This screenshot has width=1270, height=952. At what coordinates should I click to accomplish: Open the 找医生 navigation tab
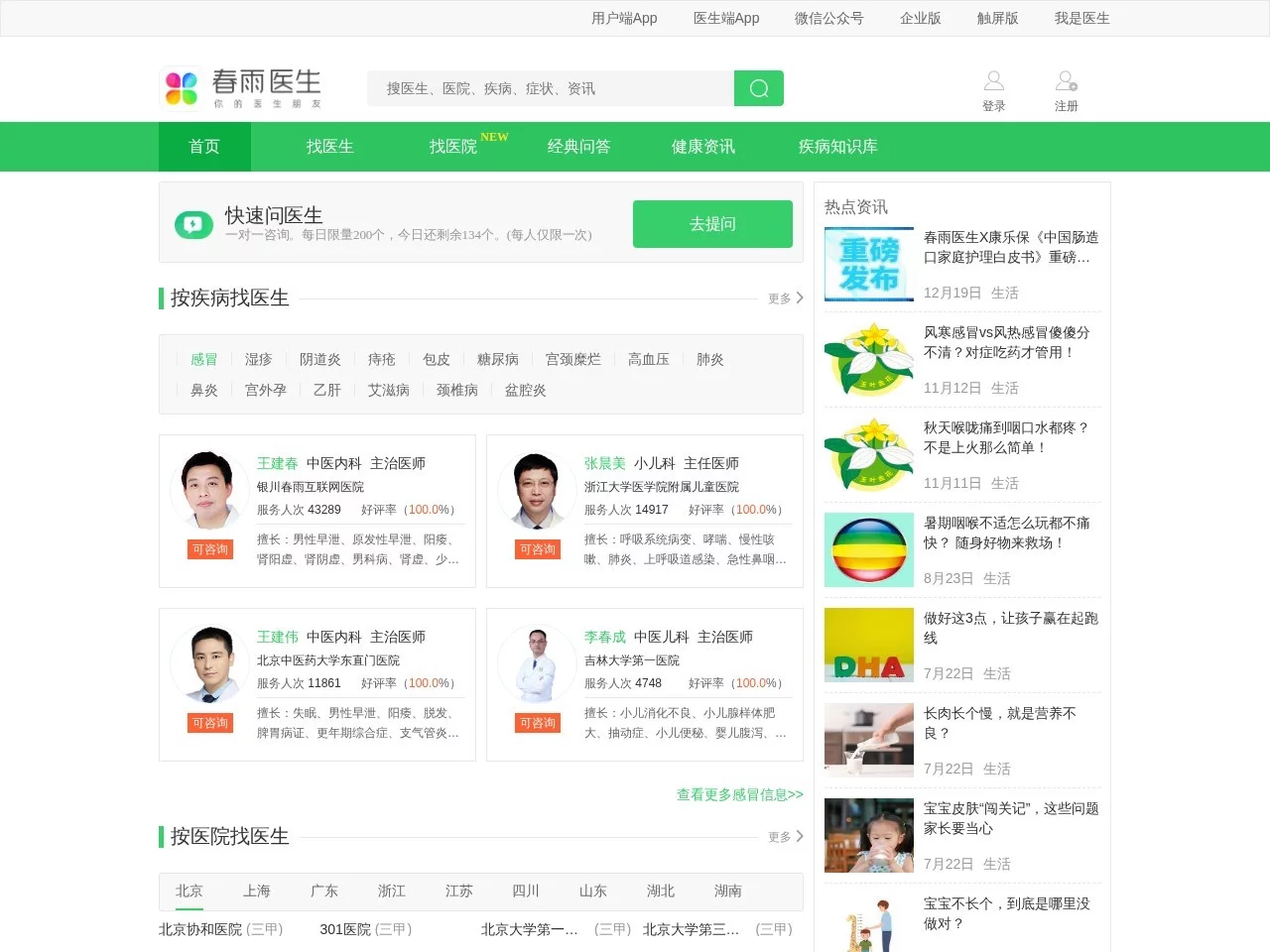point(329,147)
